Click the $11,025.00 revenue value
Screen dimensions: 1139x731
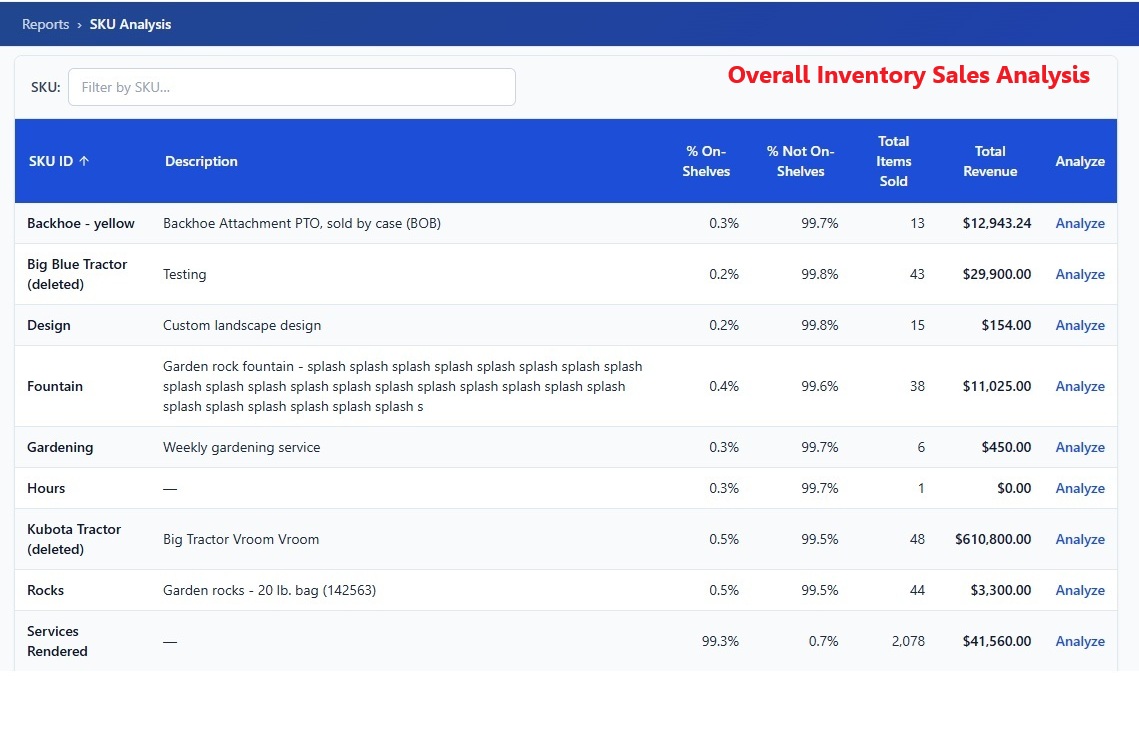(997, 386)
